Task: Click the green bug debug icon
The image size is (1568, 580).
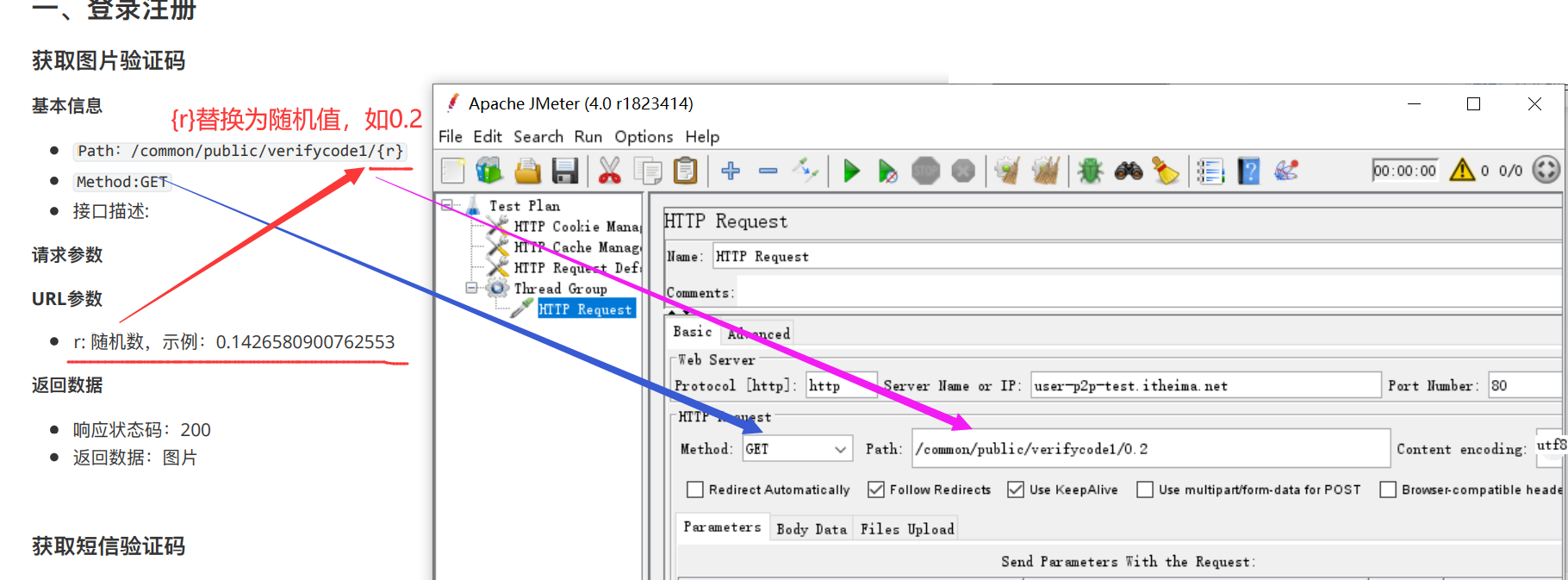Action: [x=1090, y=171]
